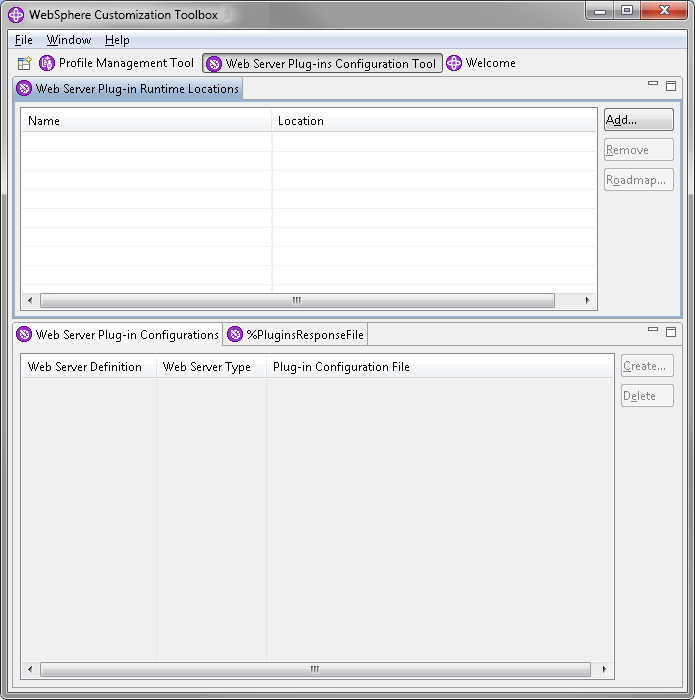Minimize the Runtime Locations view panel
Image resolution: width=695 pixels, height=700 pixels.
(653, 83)
